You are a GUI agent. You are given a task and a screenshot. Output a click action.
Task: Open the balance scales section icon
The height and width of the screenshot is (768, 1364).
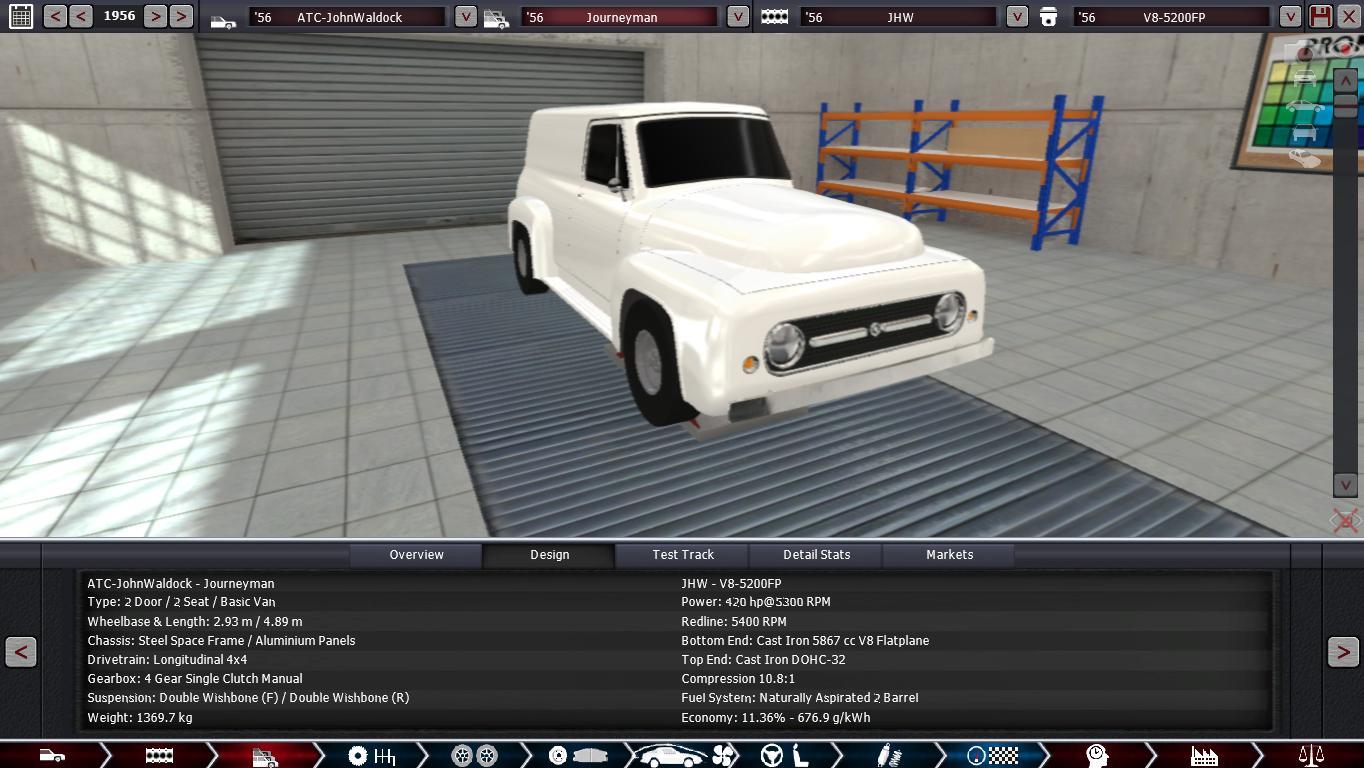coord(1310,755)
